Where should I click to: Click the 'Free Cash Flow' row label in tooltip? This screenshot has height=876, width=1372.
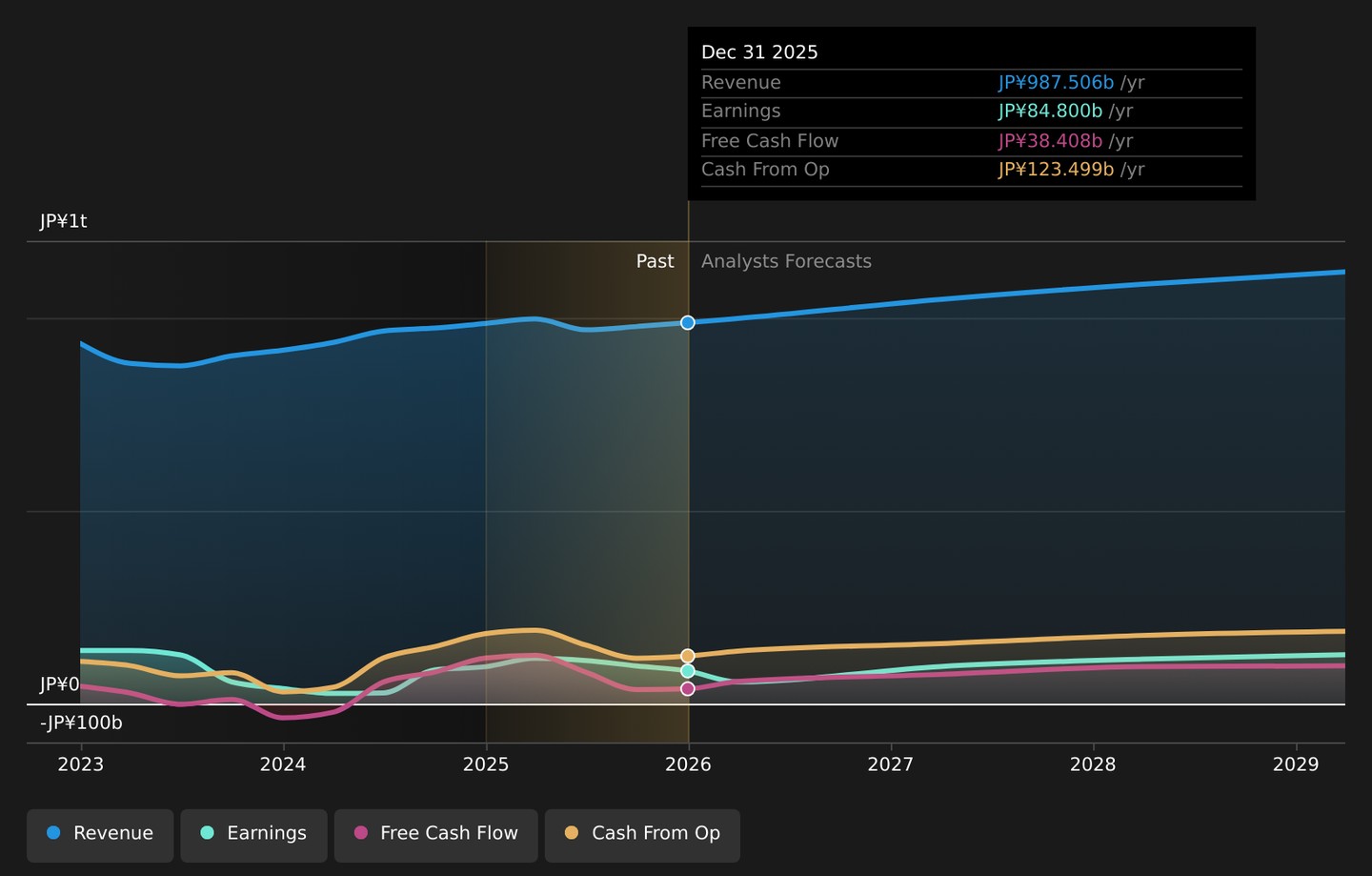770,141
